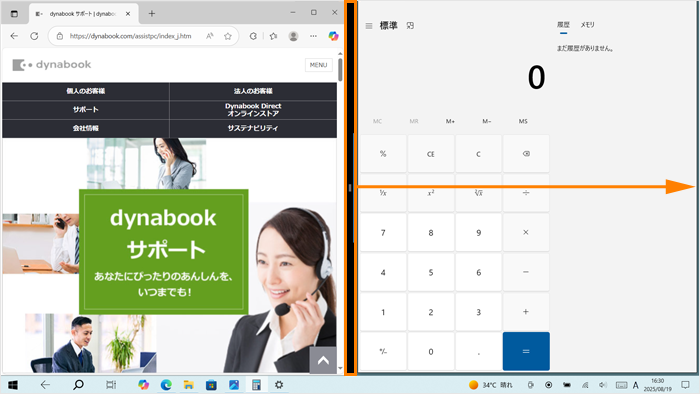This screenshot has width=700, height=394.
Task: Switch to メモリ memory tab in Calculator
Action: (x=588, y=25)
